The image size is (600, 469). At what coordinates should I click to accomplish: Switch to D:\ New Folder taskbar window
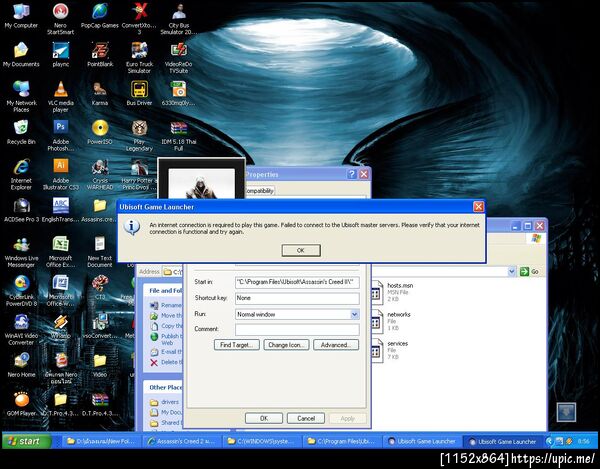point(102,441)
